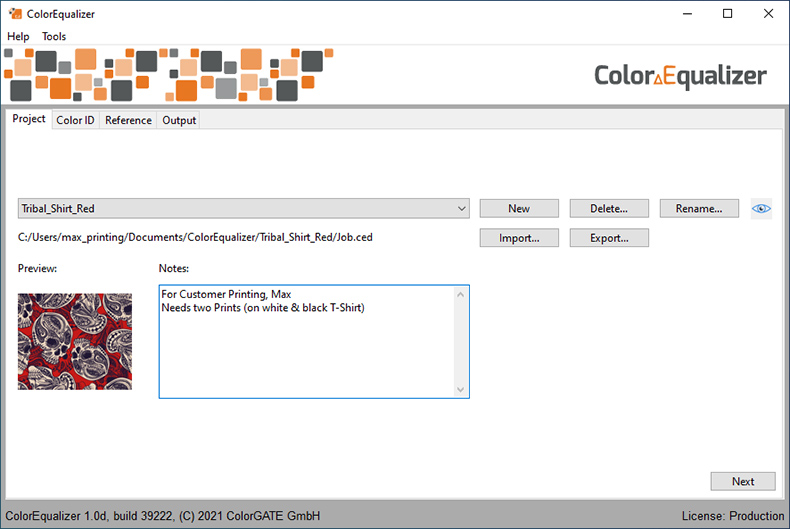This screenshot has width=790, height=529.
Task: Click inside the Notes text box
Action: pyautogui.click(x=314, y=342)
